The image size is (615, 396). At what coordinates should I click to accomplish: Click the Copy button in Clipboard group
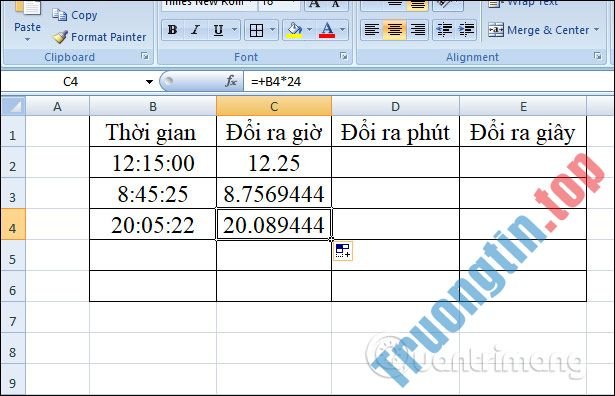click(x=75, y=15)
